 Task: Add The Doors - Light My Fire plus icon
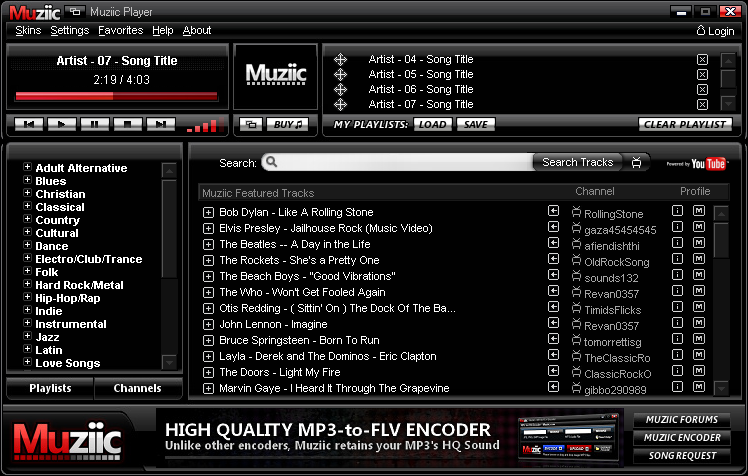click(208, 373)
